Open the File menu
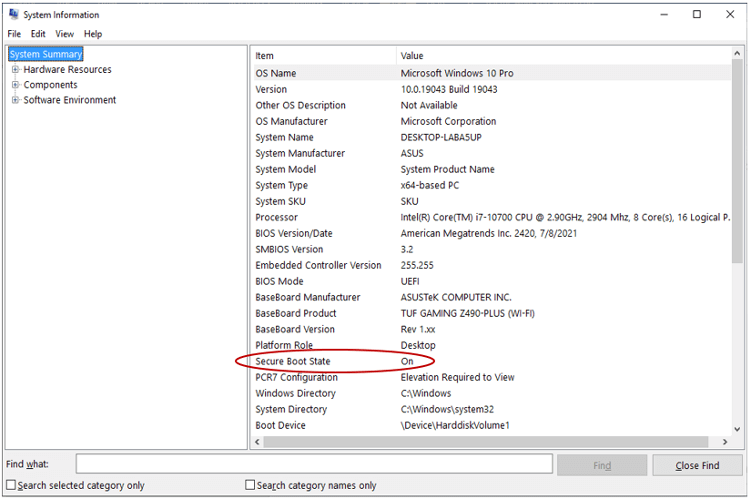Viewport: 752px width, 499px height. [14, 34]
